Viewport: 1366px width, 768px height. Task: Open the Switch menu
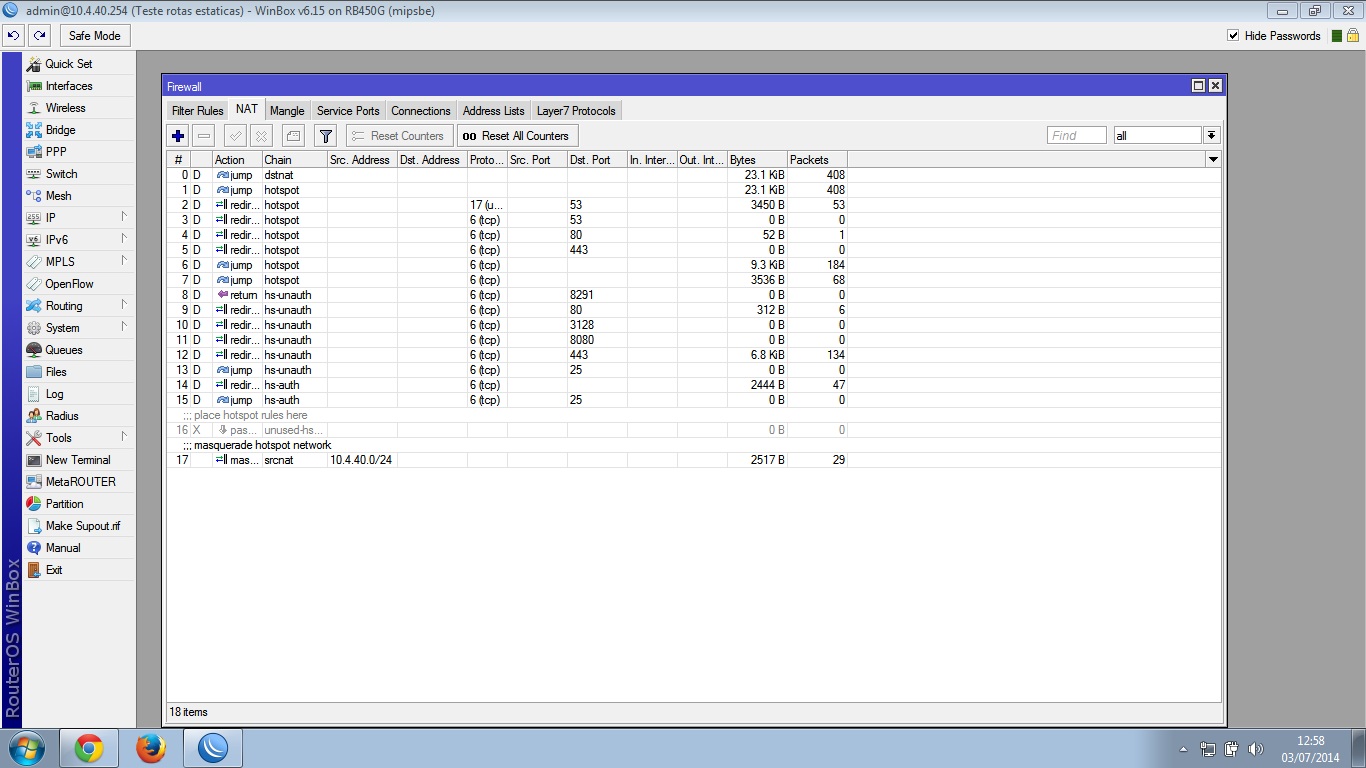pyautogui.click(x=79, y=174)
